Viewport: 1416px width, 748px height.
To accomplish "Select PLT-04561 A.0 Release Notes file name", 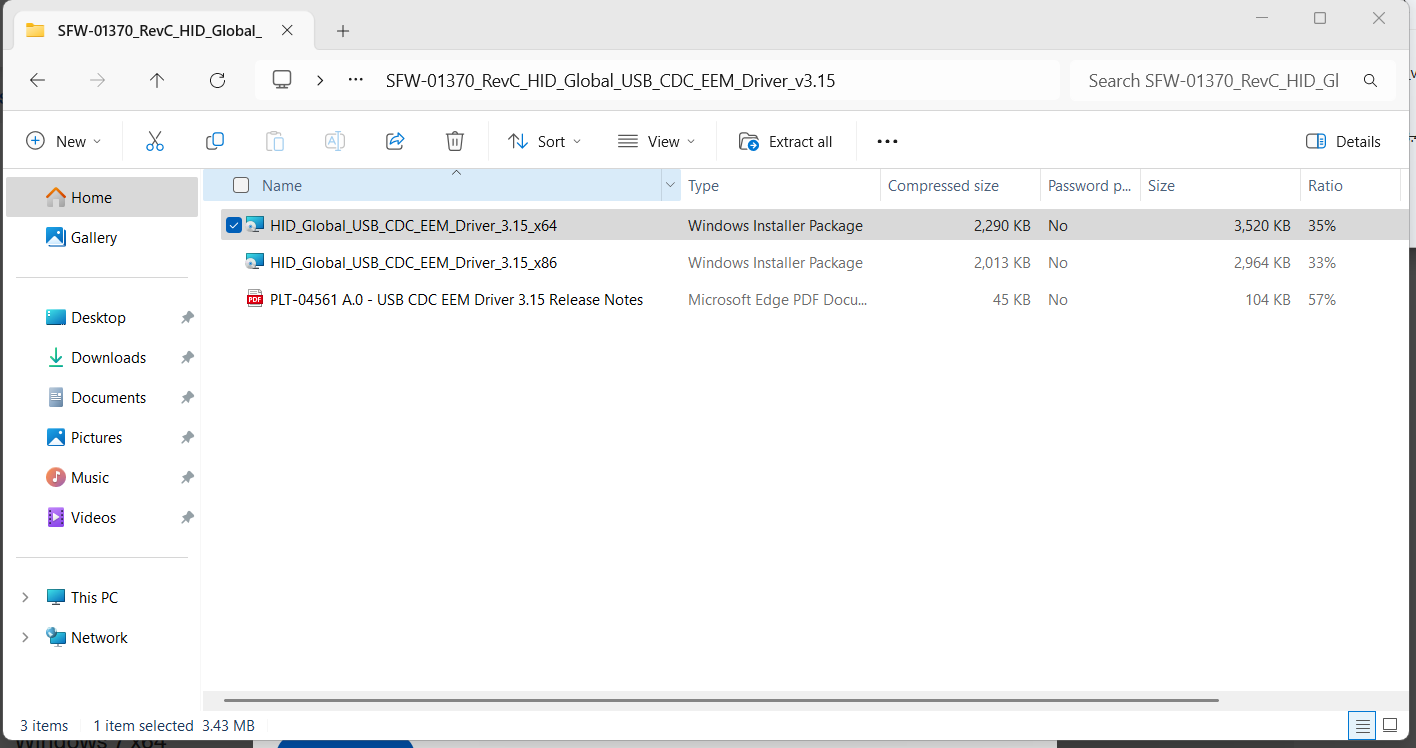I will [x=456, y=300].
